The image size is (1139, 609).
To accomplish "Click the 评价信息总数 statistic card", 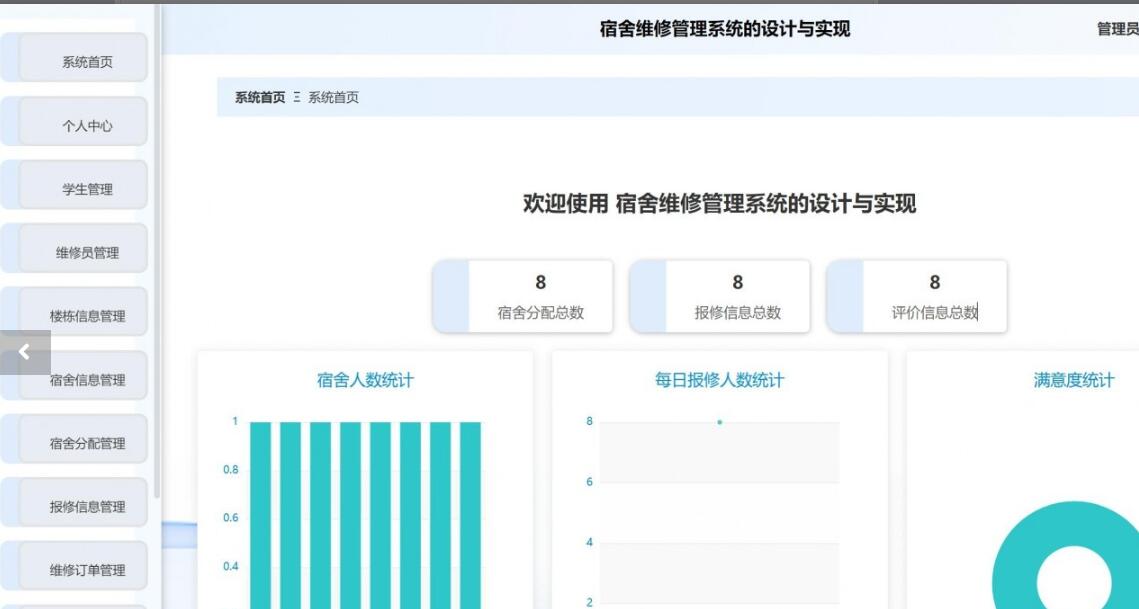I will 934,297.
